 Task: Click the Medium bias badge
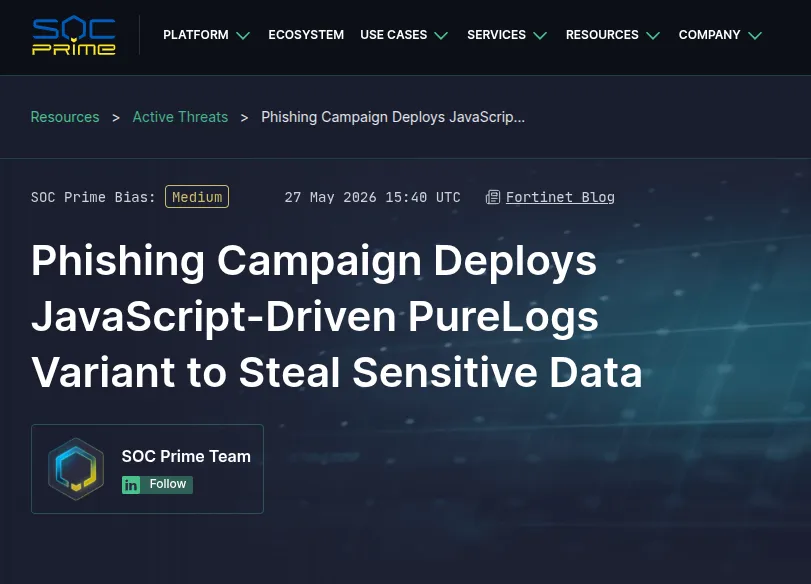pyautogui.click(x=197, y=197)
